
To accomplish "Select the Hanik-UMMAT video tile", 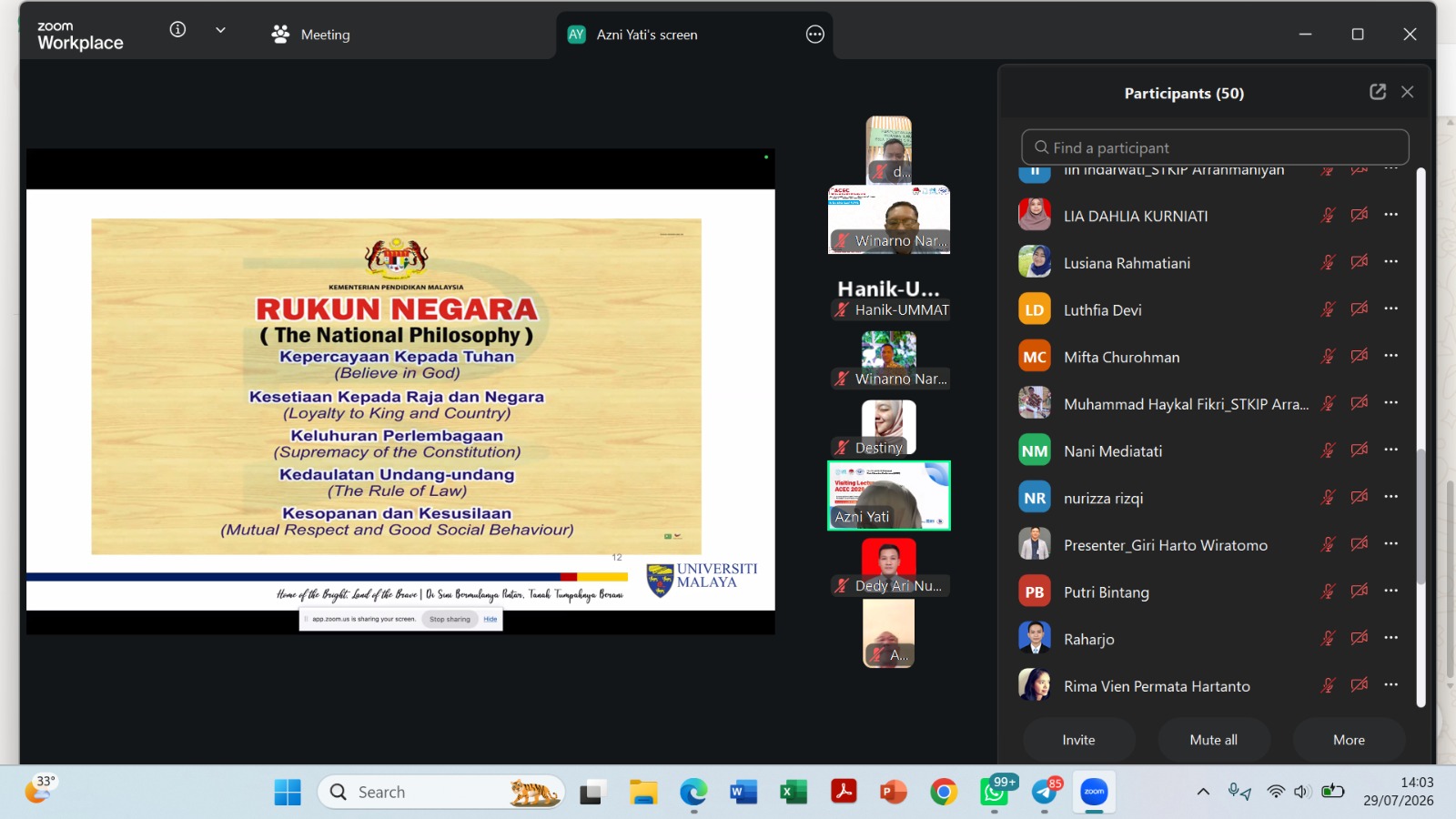I will [x=889, y=298].
